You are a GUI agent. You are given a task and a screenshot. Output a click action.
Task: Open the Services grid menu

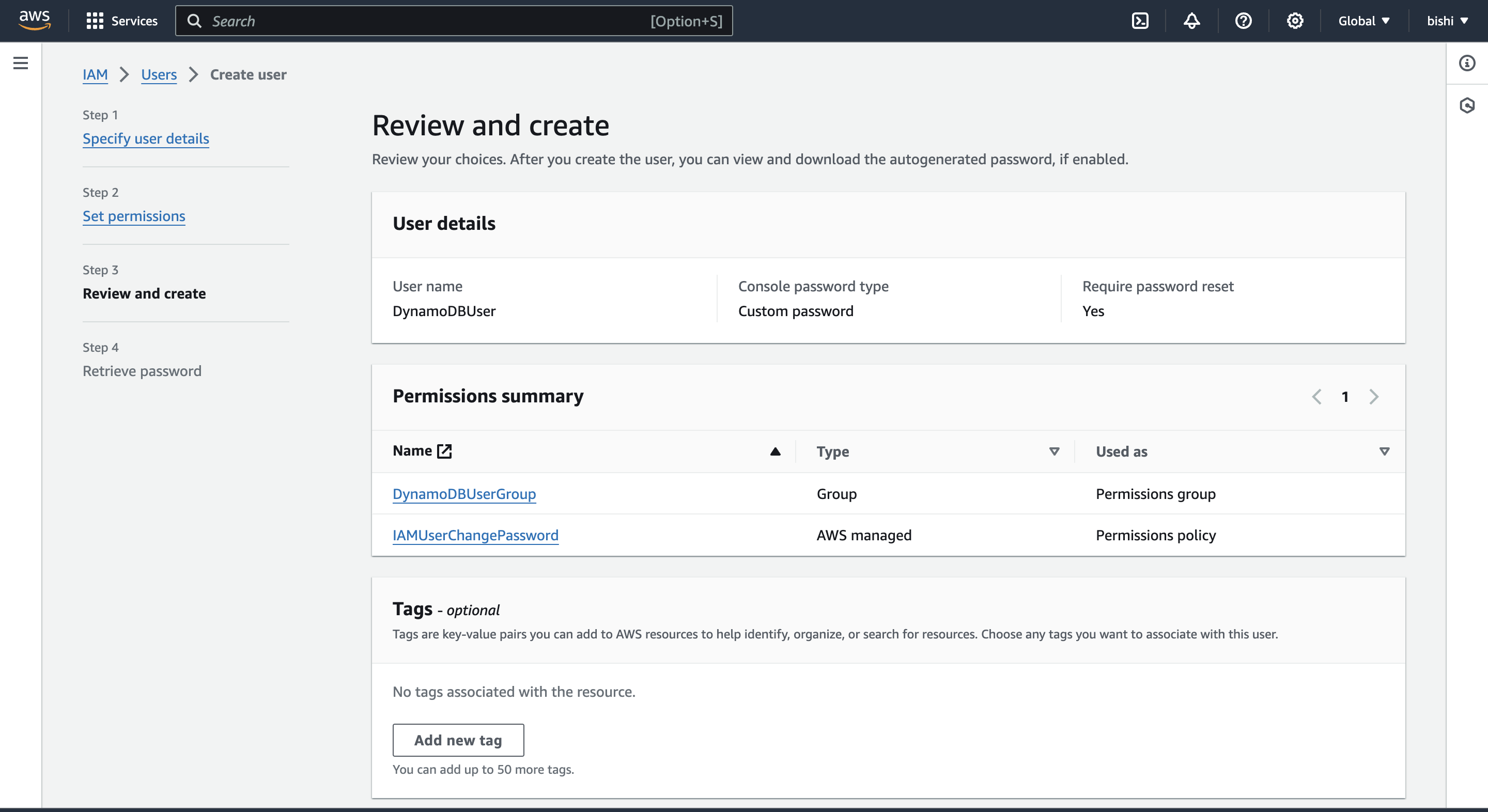[x=121, y=21]
